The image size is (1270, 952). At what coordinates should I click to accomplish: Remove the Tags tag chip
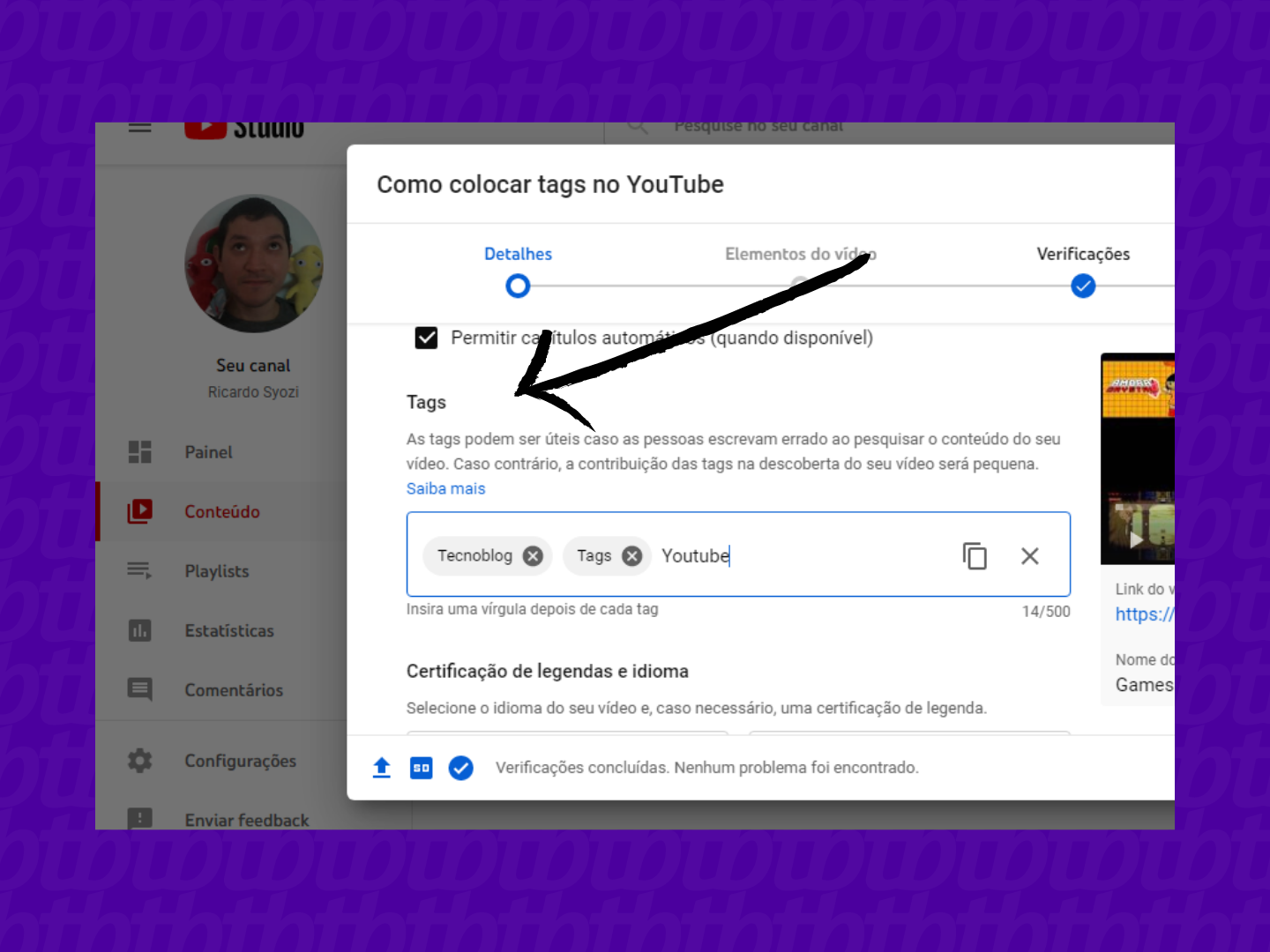(x=631, y=556)
